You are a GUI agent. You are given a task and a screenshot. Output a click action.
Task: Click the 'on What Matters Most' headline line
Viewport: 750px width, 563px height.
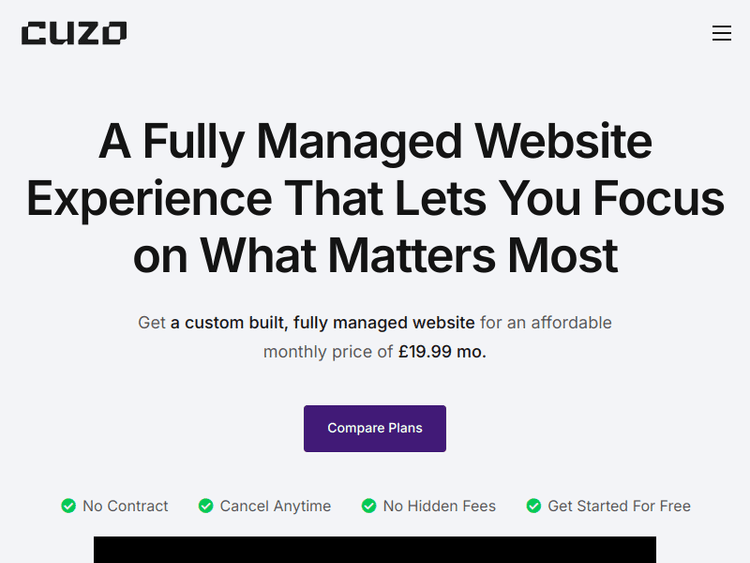(375, 256)
